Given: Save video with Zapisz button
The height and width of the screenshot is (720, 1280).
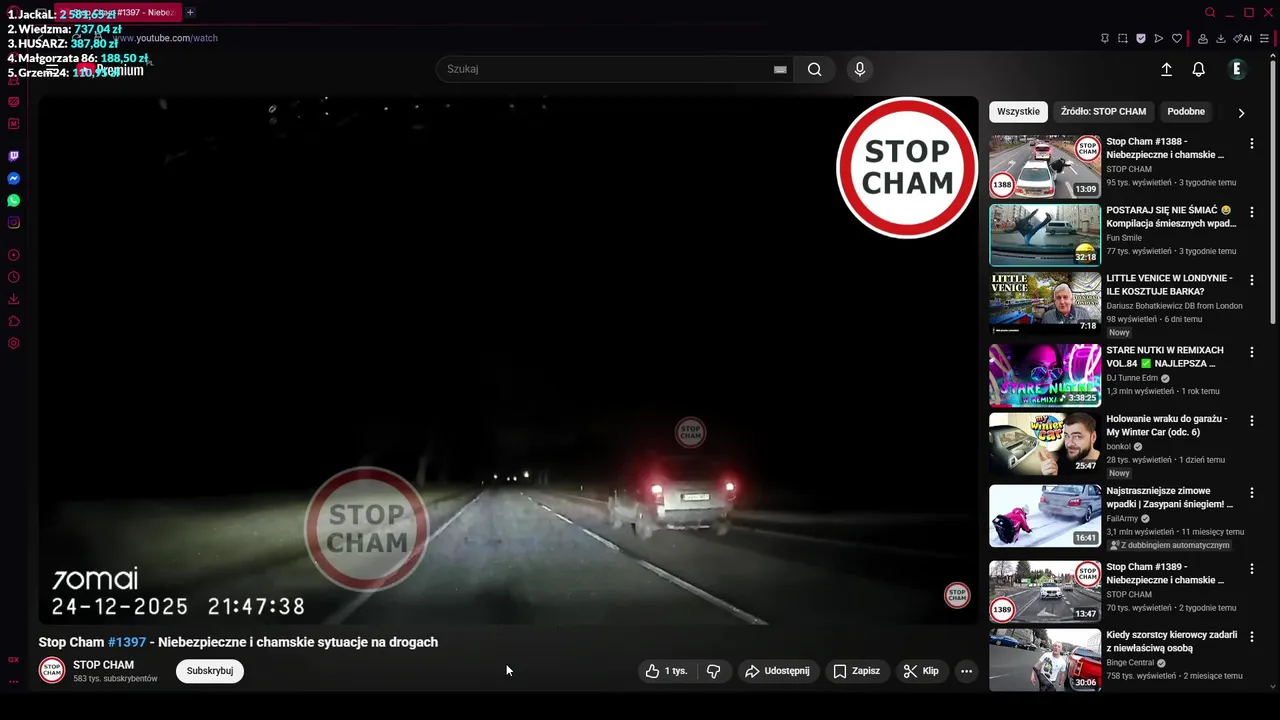Looking at the screenshot, I should tap(857, 671).
